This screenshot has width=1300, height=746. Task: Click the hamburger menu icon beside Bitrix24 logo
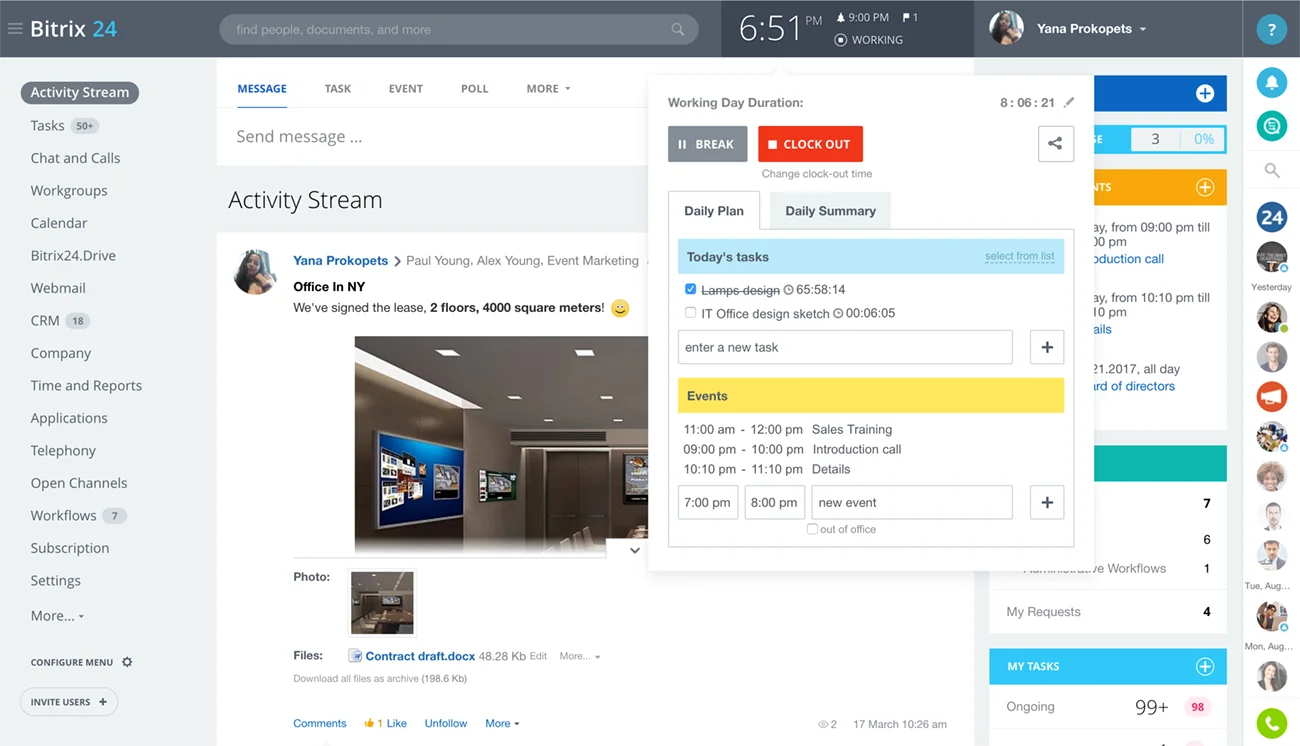(15, 29)
